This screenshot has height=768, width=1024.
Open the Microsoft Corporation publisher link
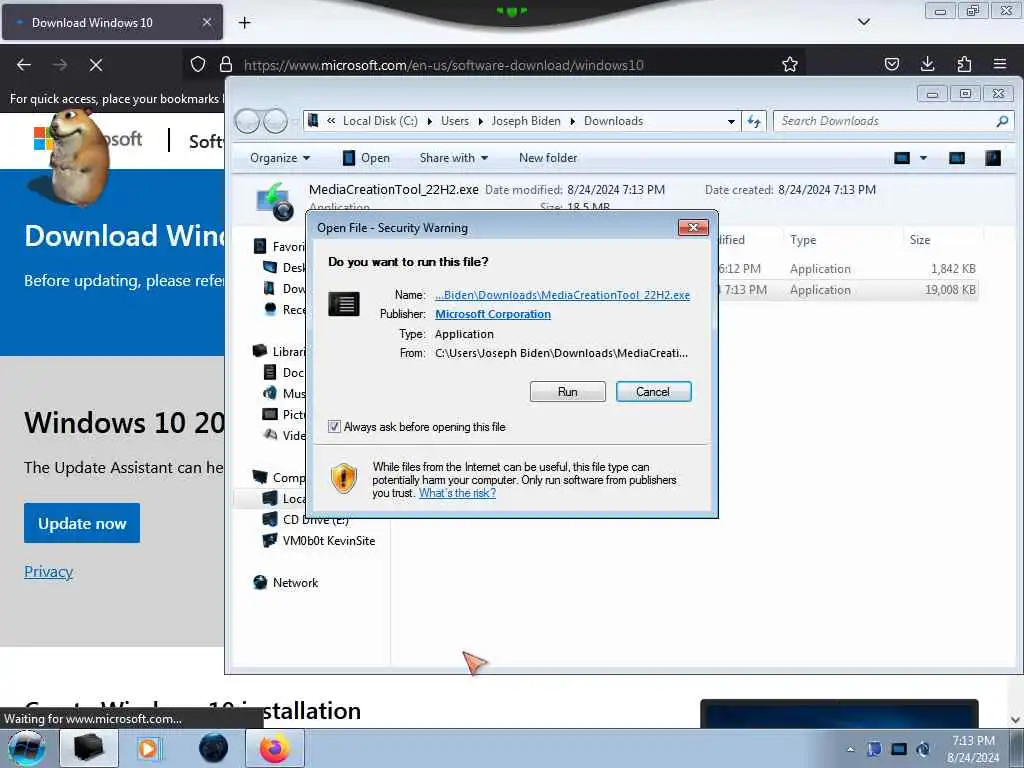click(x=493, y=314)
